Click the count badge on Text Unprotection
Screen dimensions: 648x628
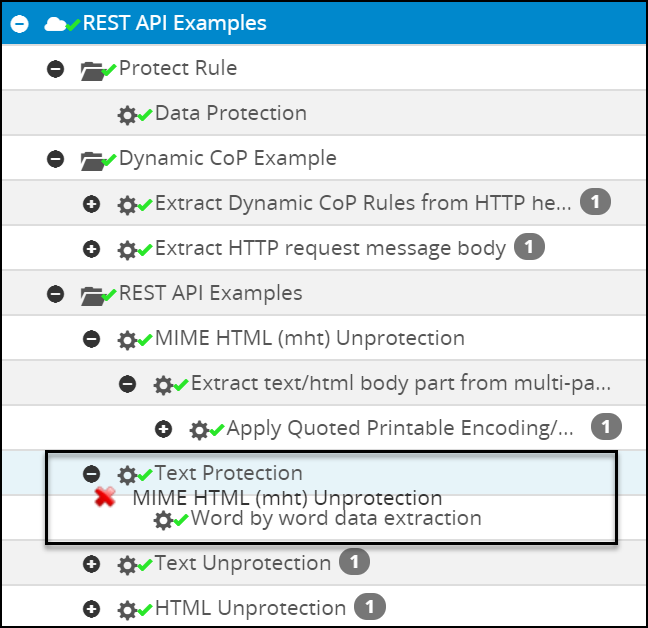click(x=354, y=562)
